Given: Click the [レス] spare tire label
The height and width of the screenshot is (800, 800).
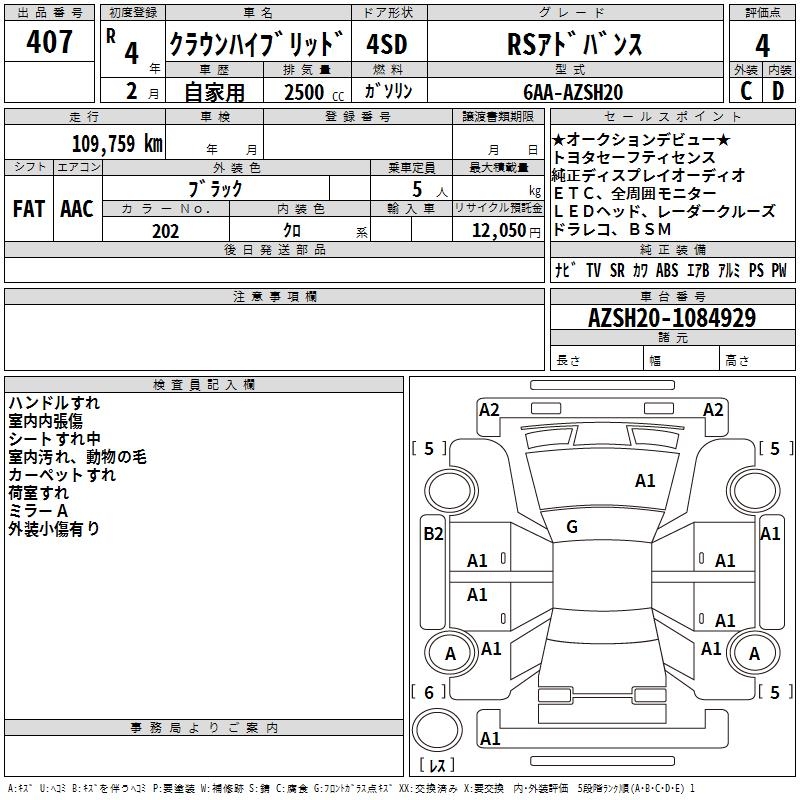Looking at the screenshot, I should (x=437, y=764).
